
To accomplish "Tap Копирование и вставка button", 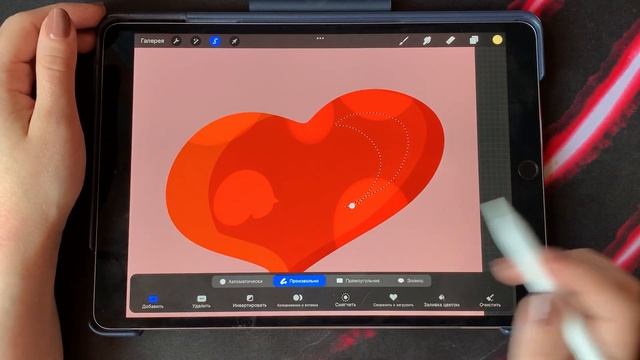I will click(297, 301).
